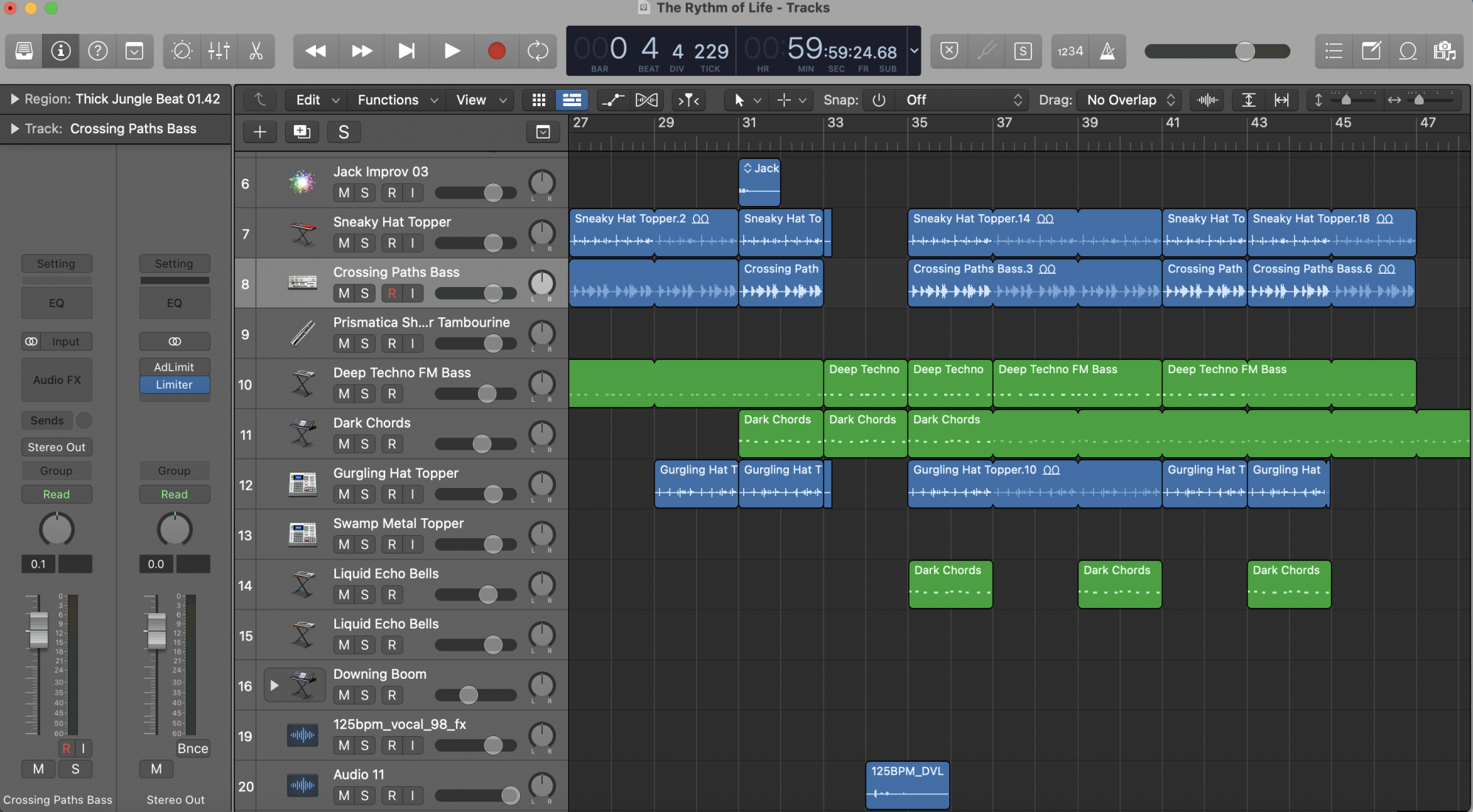Open the Edit menu in Tracks area
Viewport: 1473px width, 812px height.
click(317, 99)
